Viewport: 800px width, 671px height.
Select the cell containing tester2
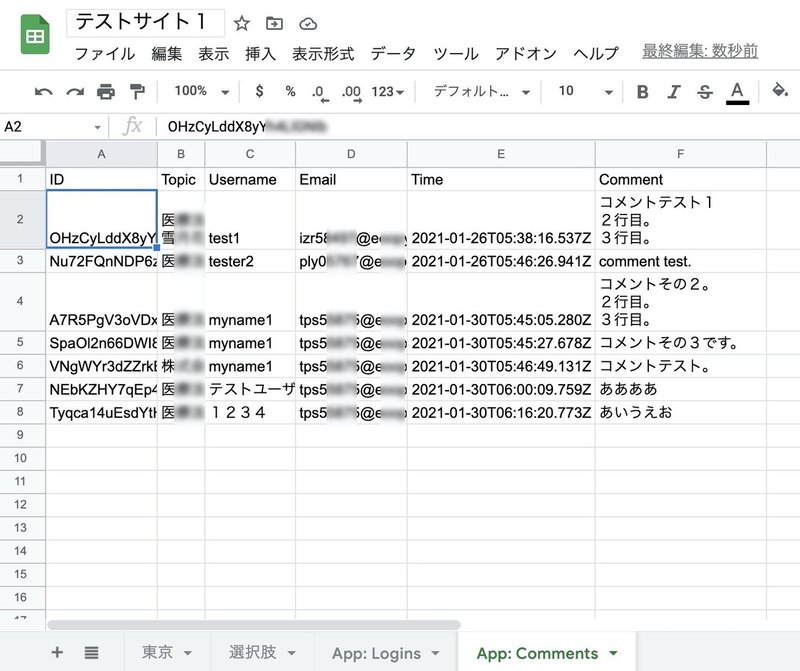coord(250,261)
